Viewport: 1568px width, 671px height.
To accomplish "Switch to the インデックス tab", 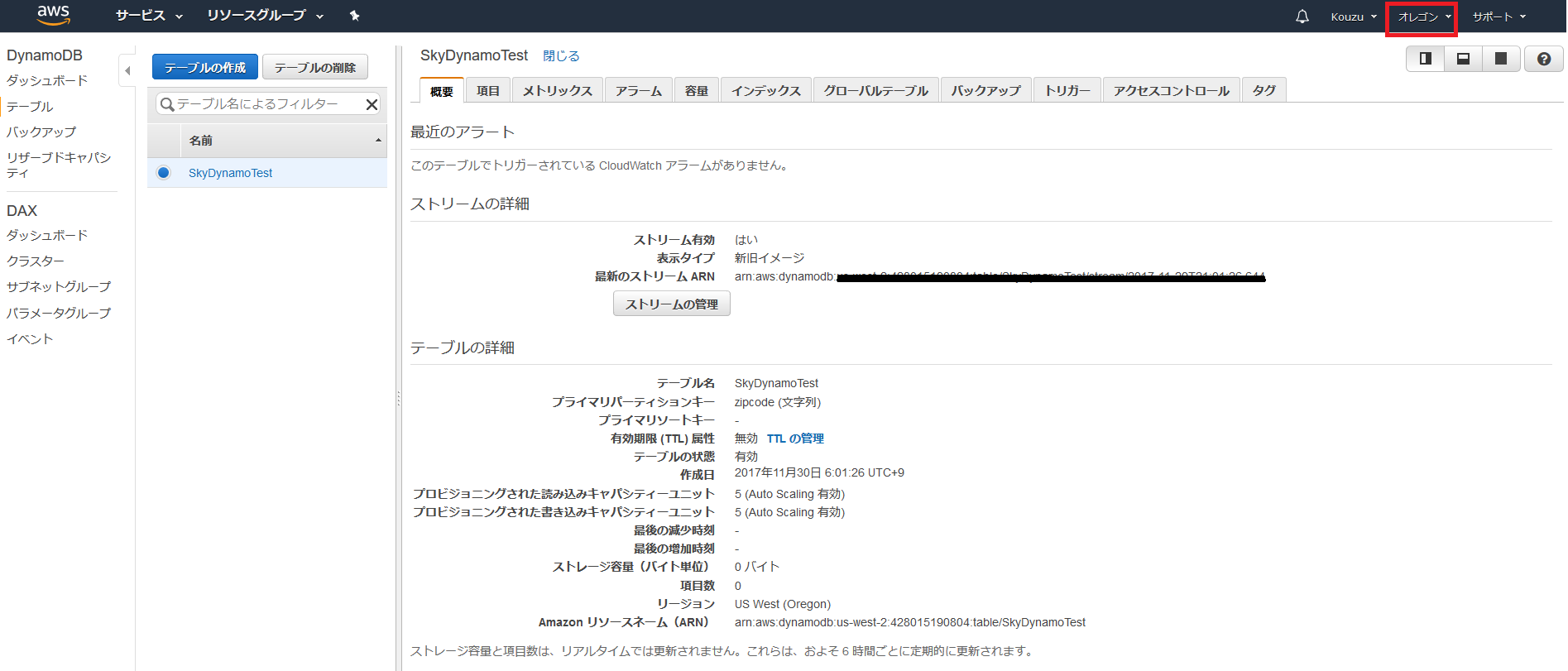I will (766, 90).
